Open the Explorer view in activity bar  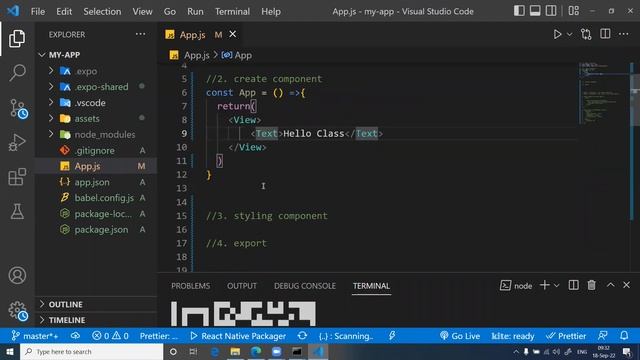(x=17, y=38)
